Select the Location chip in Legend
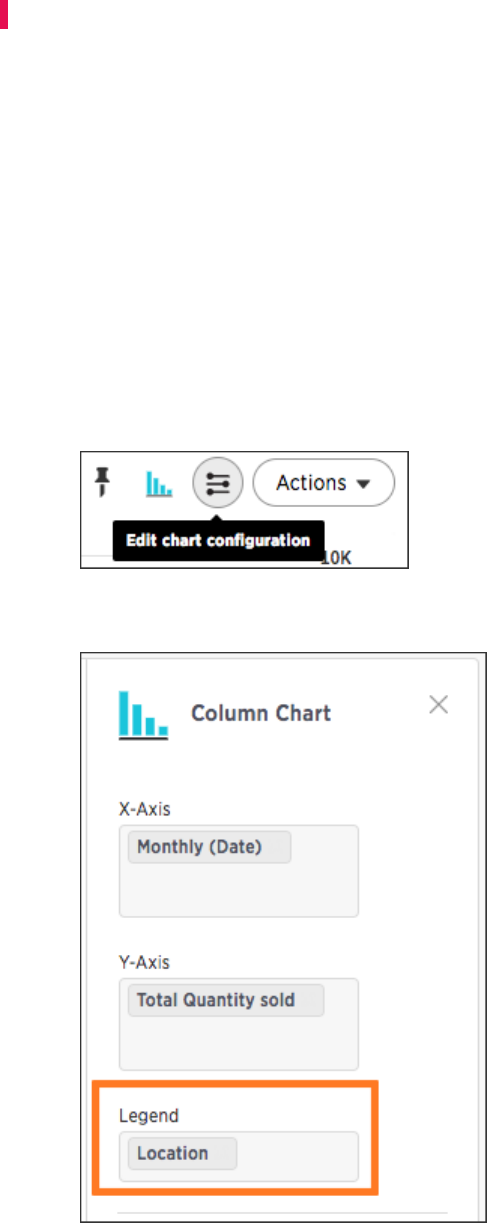This screenshot has height=1223, width=487. click(182, 1153)
